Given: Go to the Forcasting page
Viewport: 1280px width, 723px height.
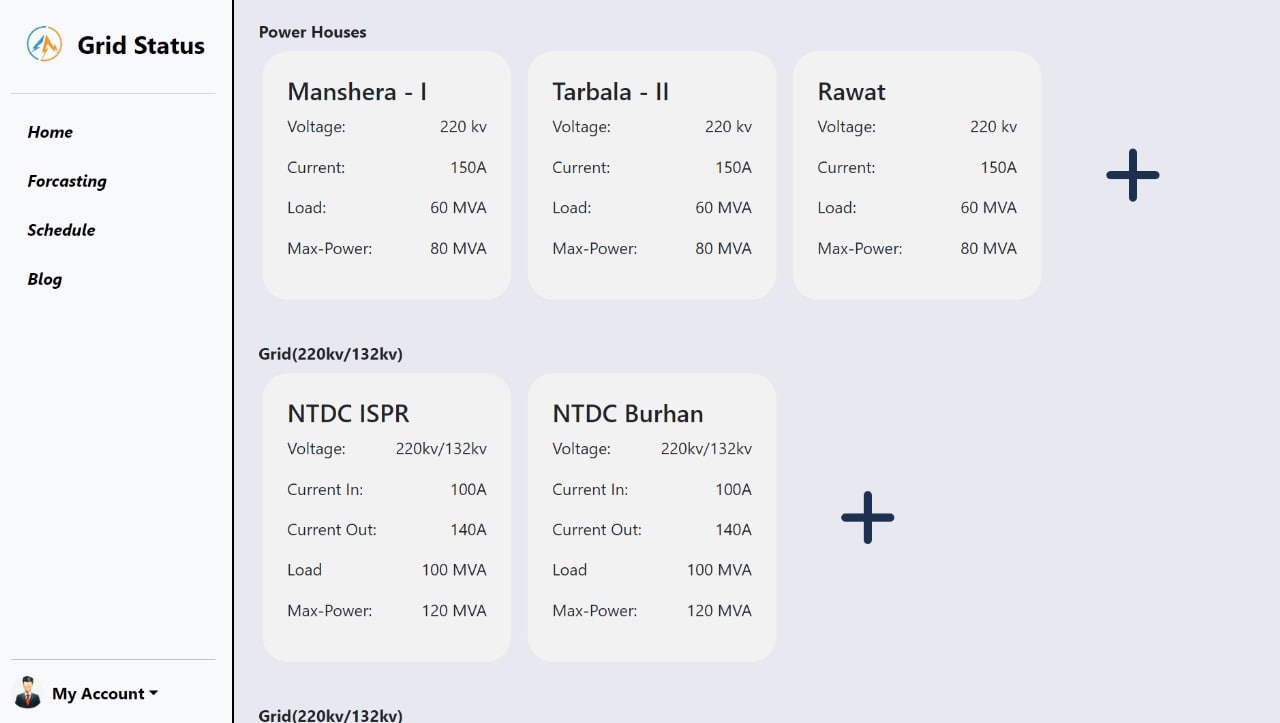Looking at the screenshot, I should pyautogui.click(x=67, y=181).
